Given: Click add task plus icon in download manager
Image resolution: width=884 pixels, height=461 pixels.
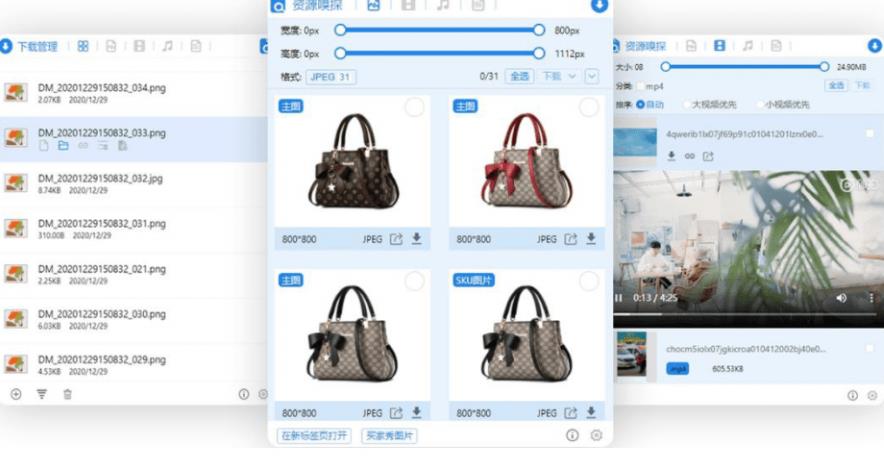Looking at the screenshot, I should [x=16, y=394].
